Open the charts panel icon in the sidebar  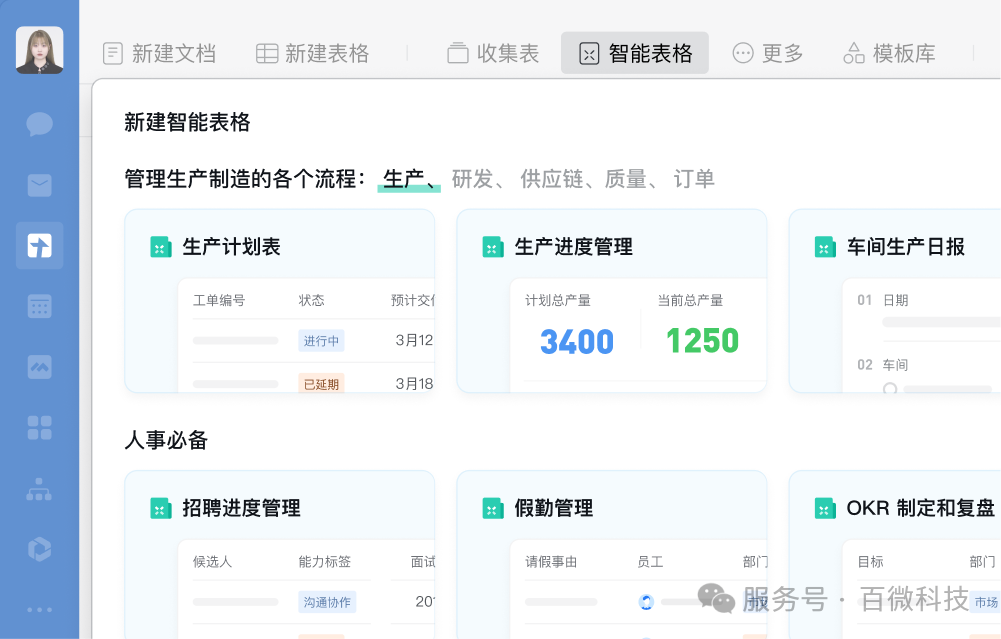[39, 367]
